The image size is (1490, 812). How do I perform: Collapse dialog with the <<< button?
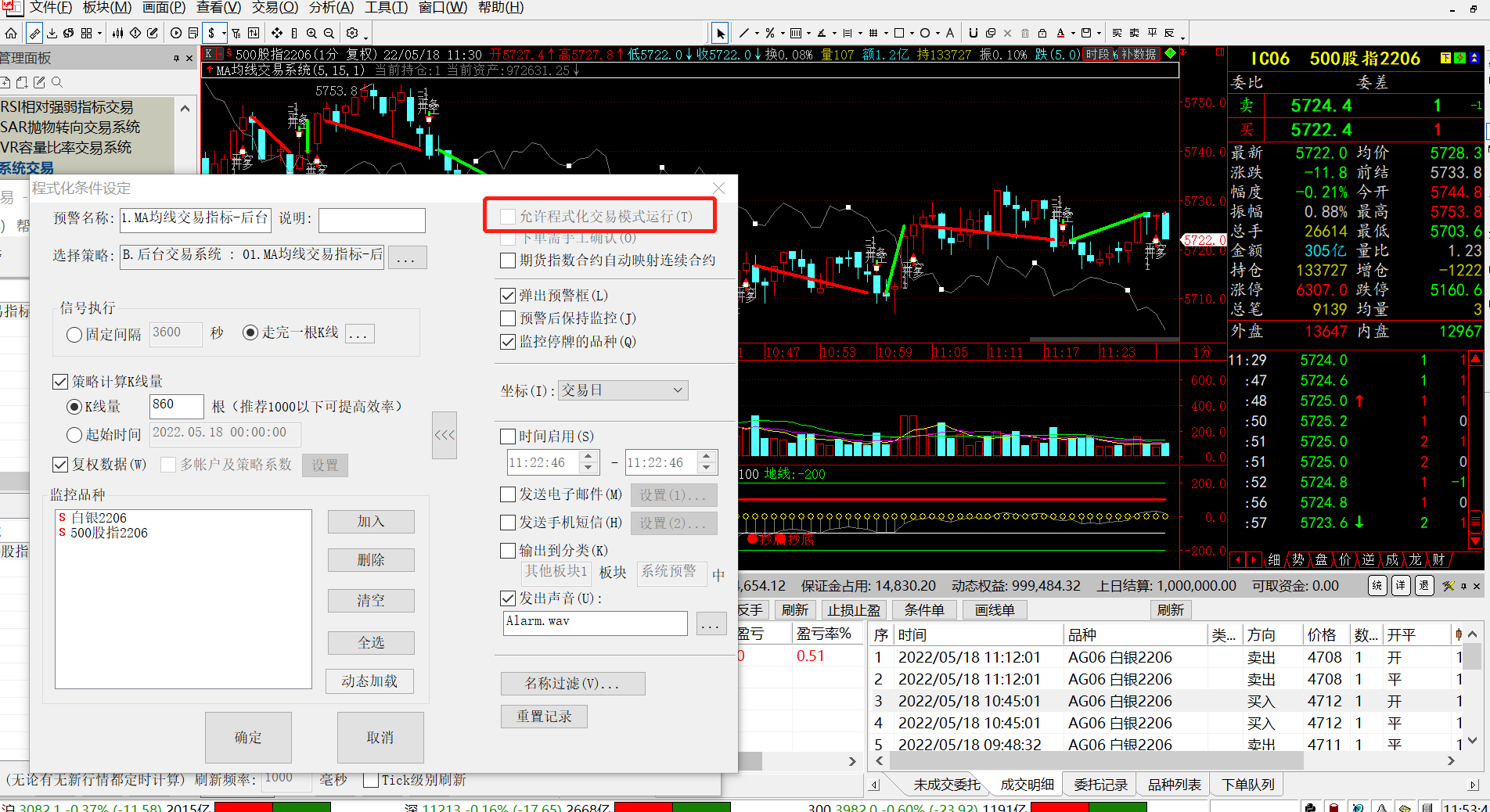pyautogui.click(x=444, y=435)
